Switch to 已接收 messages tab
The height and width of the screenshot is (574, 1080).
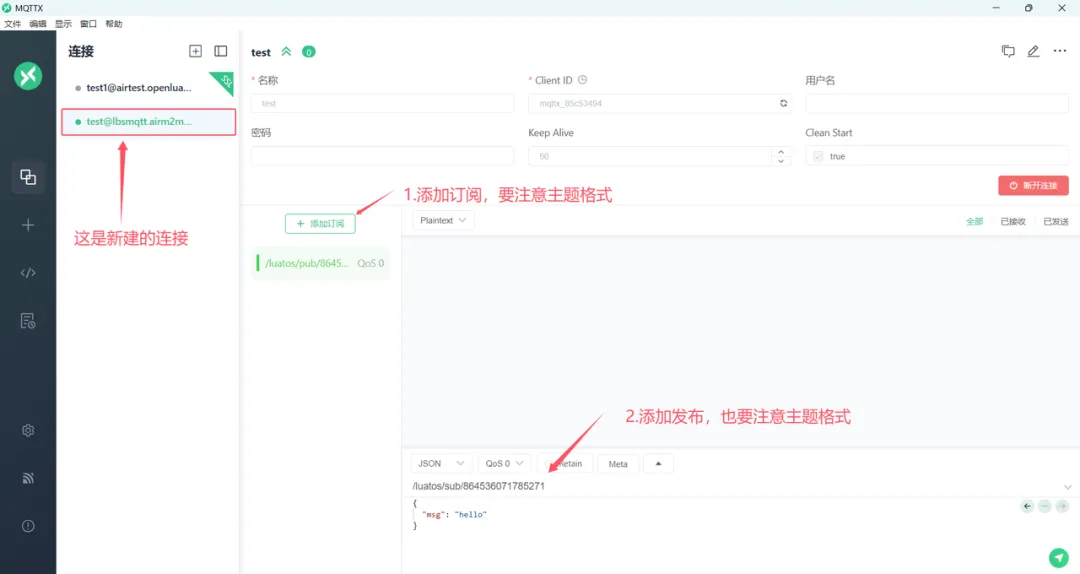point(1013,221)
